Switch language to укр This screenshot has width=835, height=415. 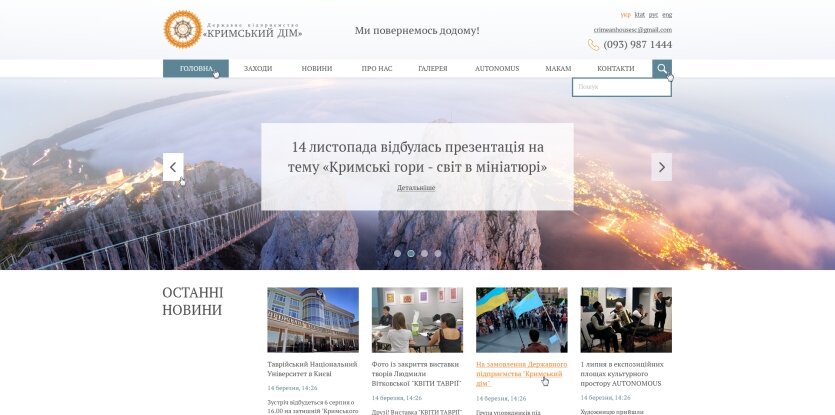tap(626, 15)
